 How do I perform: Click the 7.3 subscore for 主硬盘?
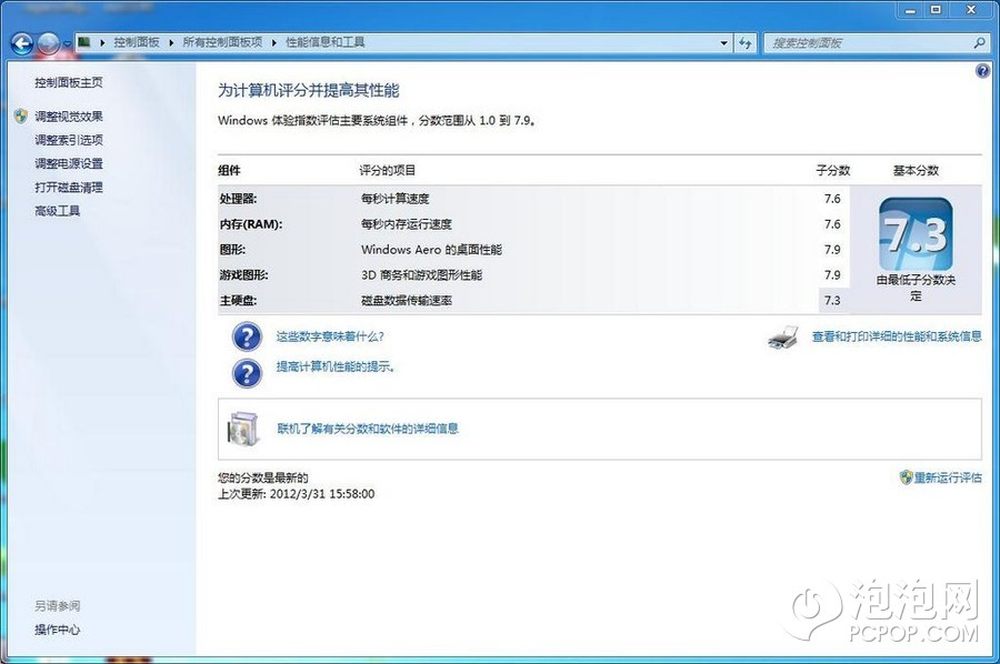[832, 300]
